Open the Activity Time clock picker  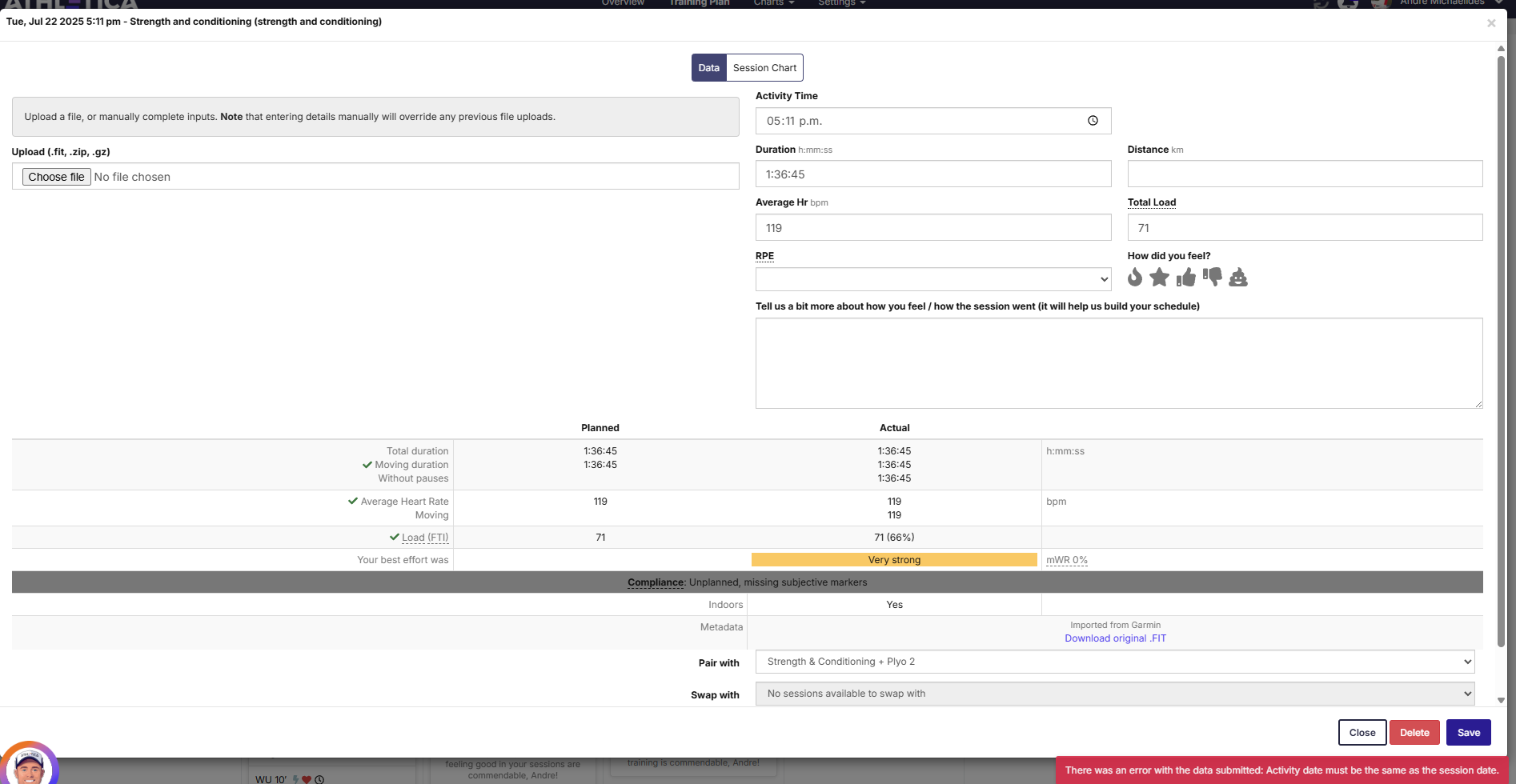point(1093,121)
